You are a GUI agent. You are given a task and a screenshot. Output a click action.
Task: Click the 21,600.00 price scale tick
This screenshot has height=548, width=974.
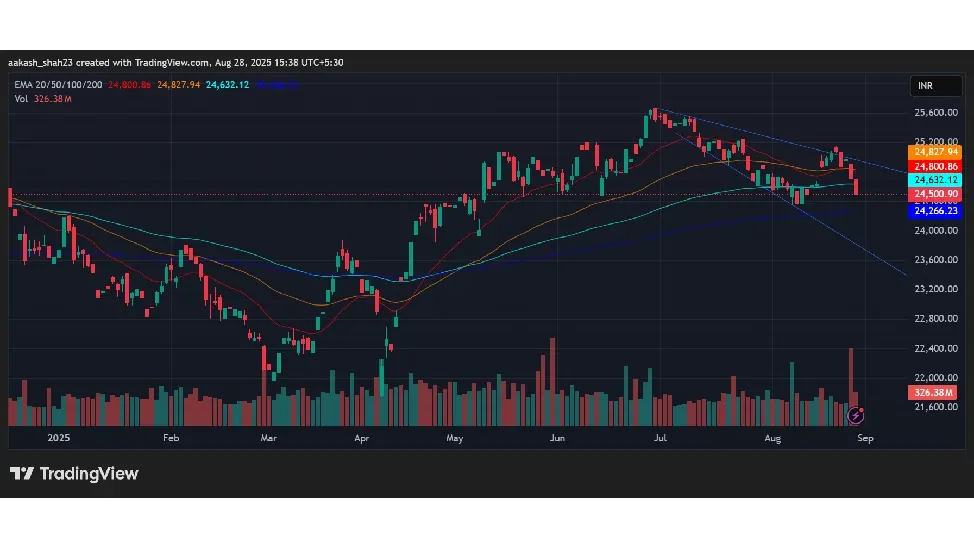[x=936, y=407]
